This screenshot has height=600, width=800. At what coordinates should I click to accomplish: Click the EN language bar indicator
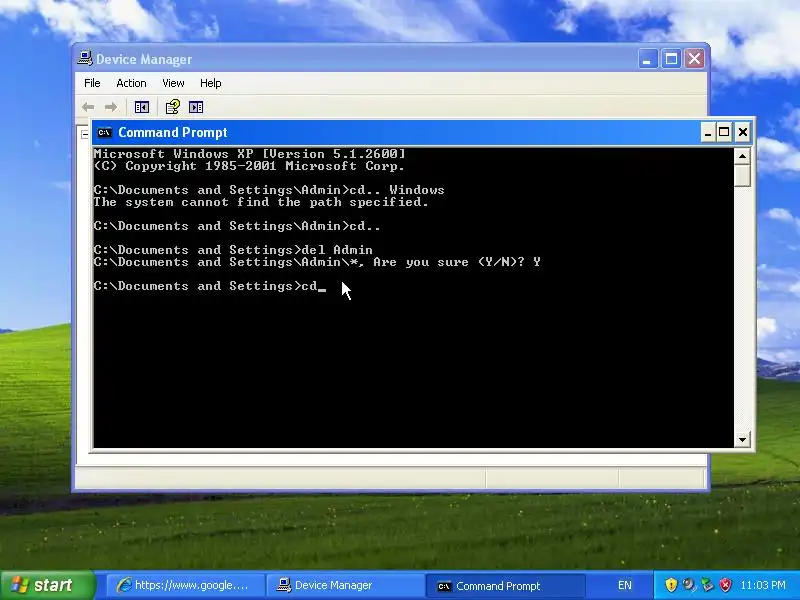pos(624,585)
